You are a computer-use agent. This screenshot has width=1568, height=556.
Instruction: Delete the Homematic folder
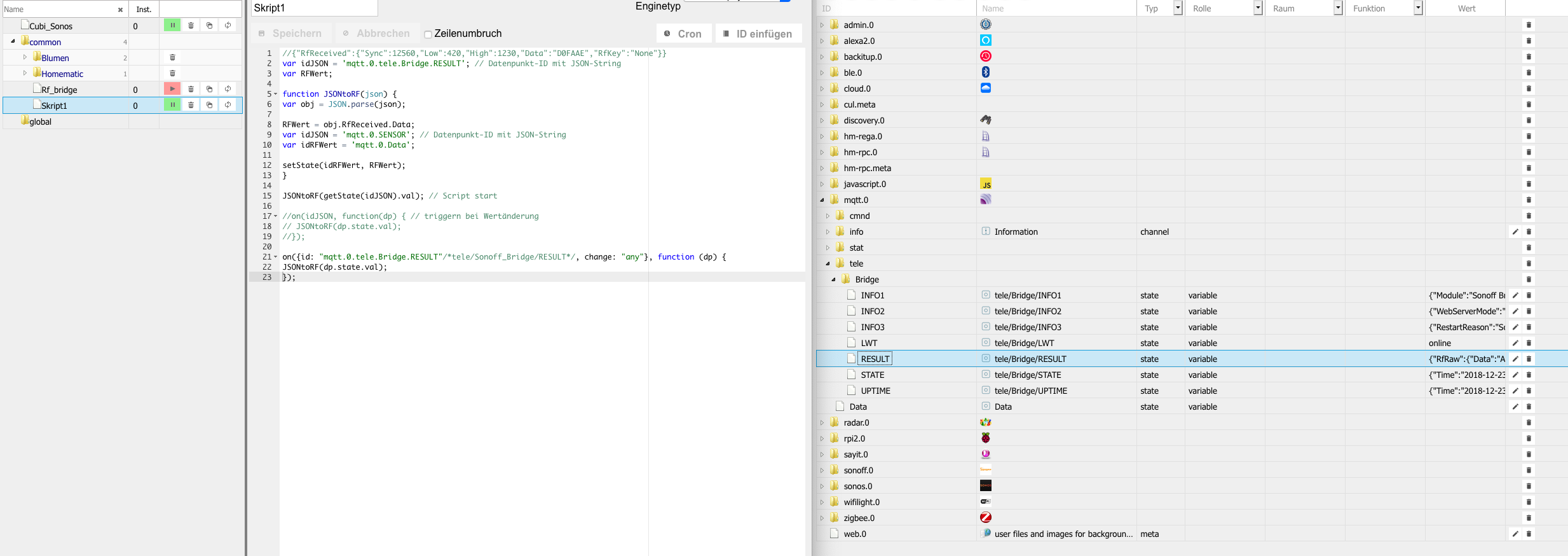[172, 73]
